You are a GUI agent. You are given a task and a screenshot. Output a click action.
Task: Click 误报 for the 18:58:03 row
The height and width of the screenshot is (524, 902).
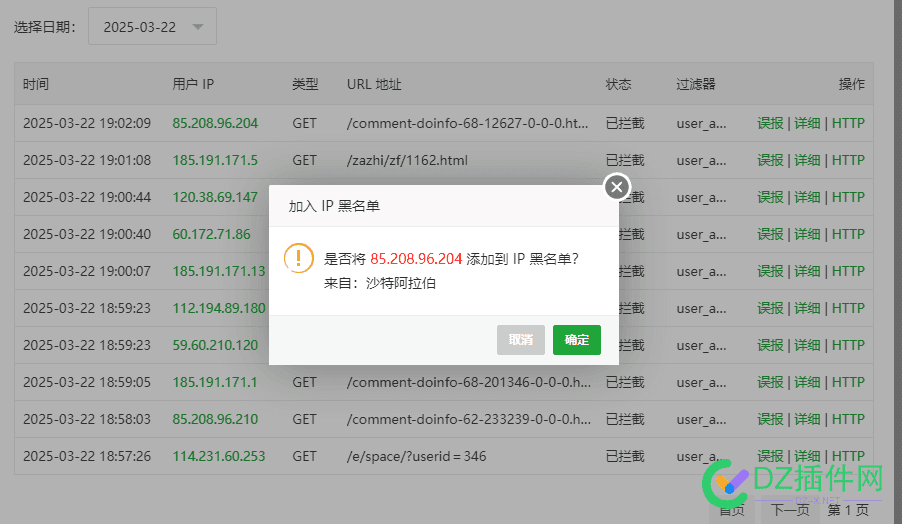[x=770, y=419]
